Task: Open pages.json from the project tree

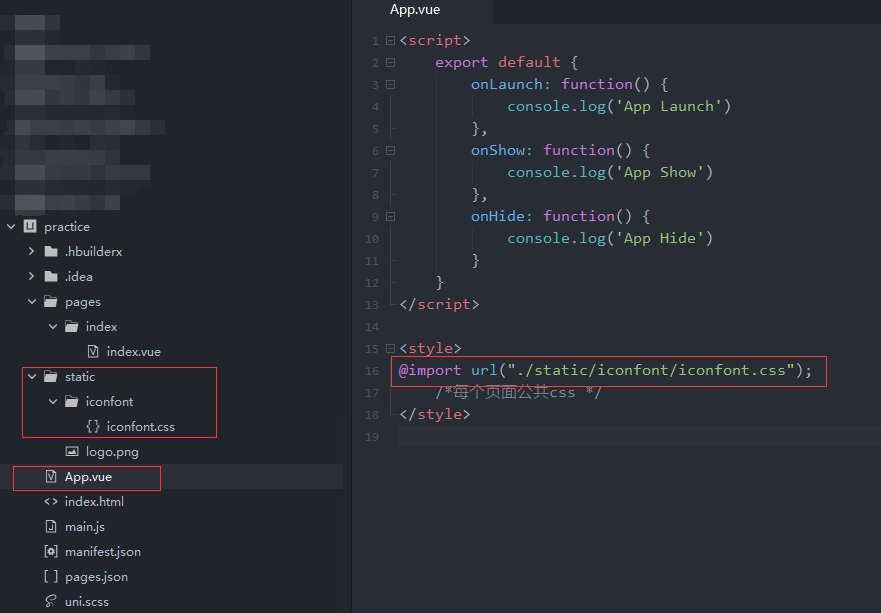Action: (97, 577)
